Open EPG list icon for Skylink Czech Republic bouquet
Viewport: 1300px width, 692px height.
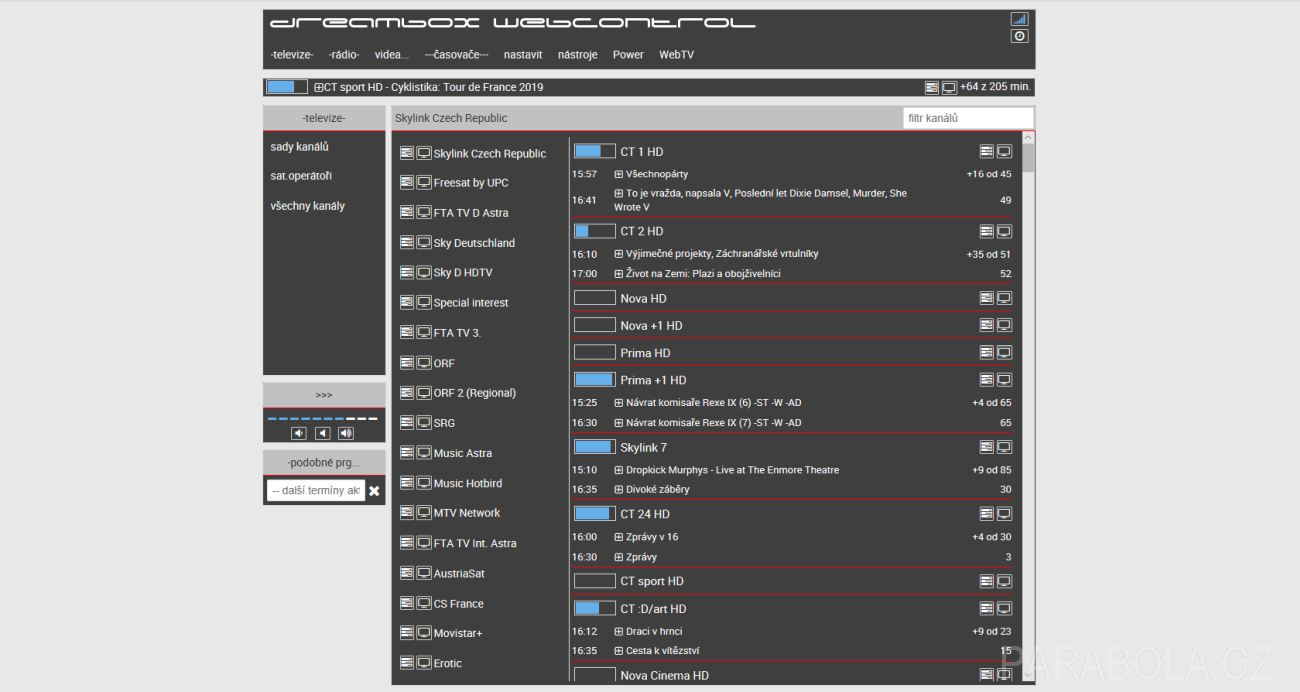[407, 154]
